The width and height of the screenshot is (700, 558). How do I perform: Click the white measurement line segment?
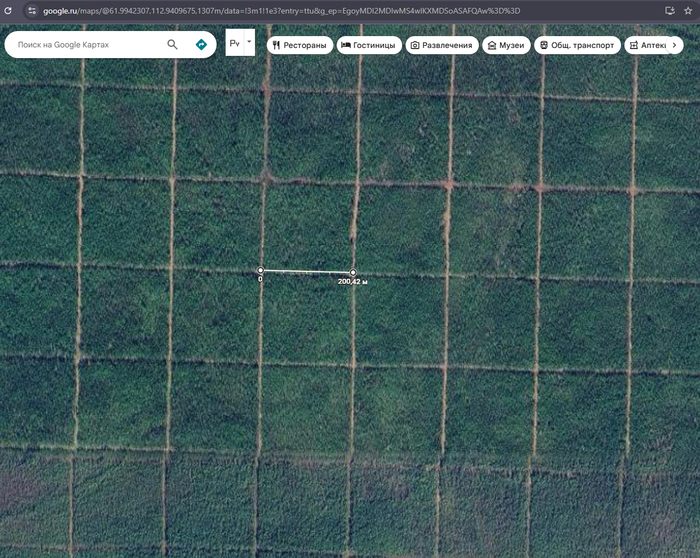[306, 271]
